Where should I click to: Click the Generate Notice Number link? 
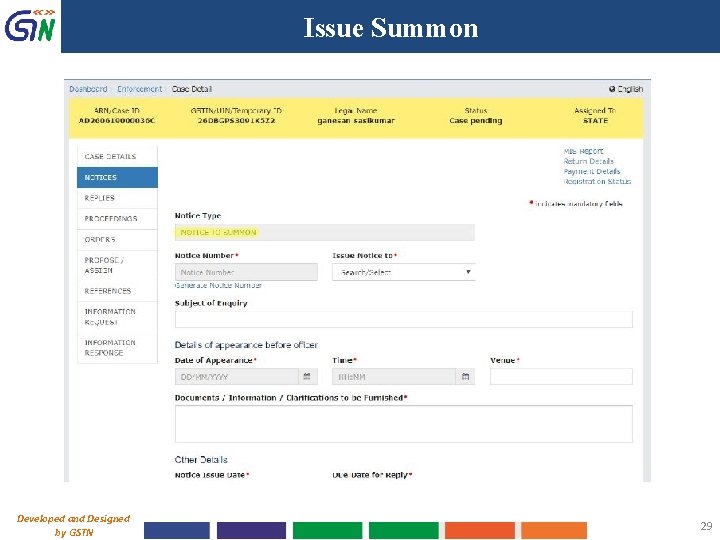pyautogui.click(x=218, y=285)
